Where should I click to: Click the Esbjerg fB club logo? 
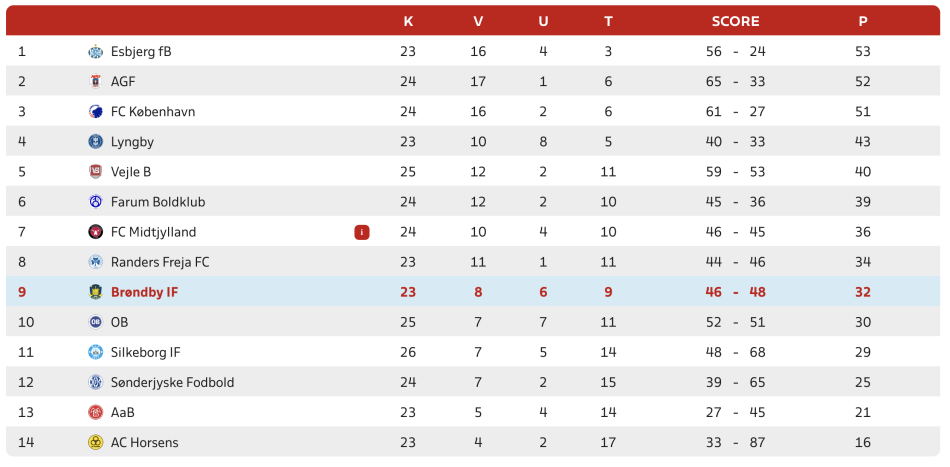tap(95, 51)
